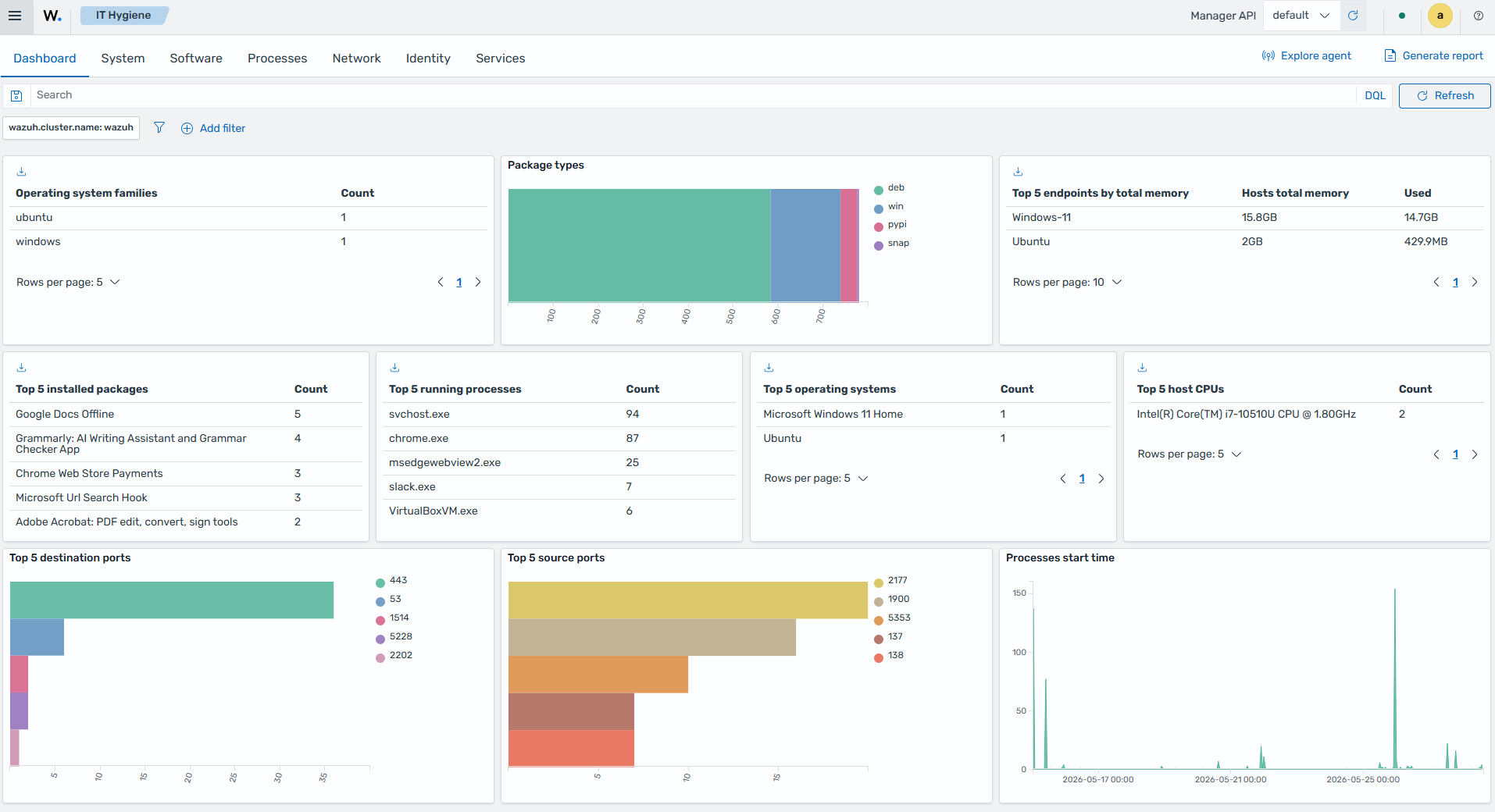Open Rows per page: 10 dropdown

1068,282
